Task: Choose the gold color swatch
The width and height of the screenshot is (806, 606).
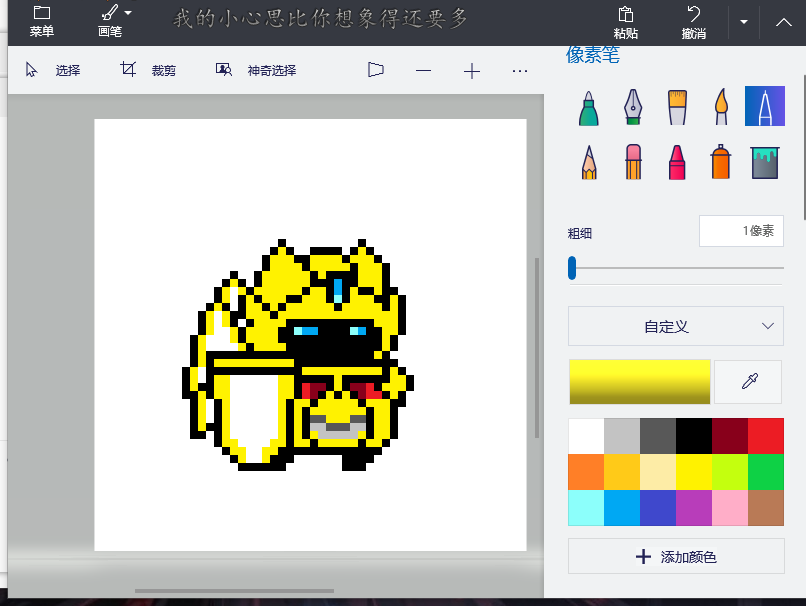Action: pos(622,472)
